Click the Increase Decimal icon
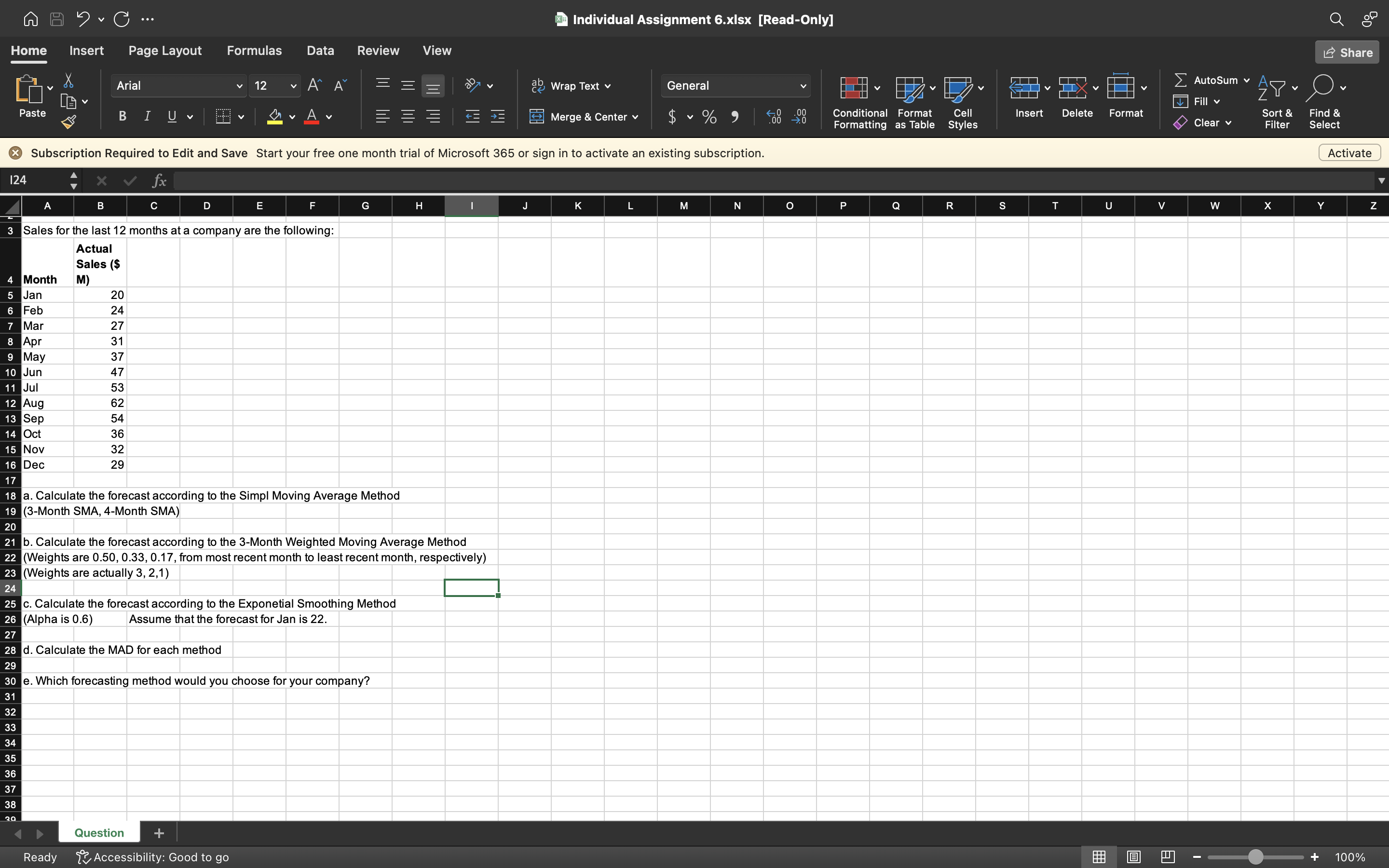1389x868 pixels. pyautogui.click(x=773, y=117)
